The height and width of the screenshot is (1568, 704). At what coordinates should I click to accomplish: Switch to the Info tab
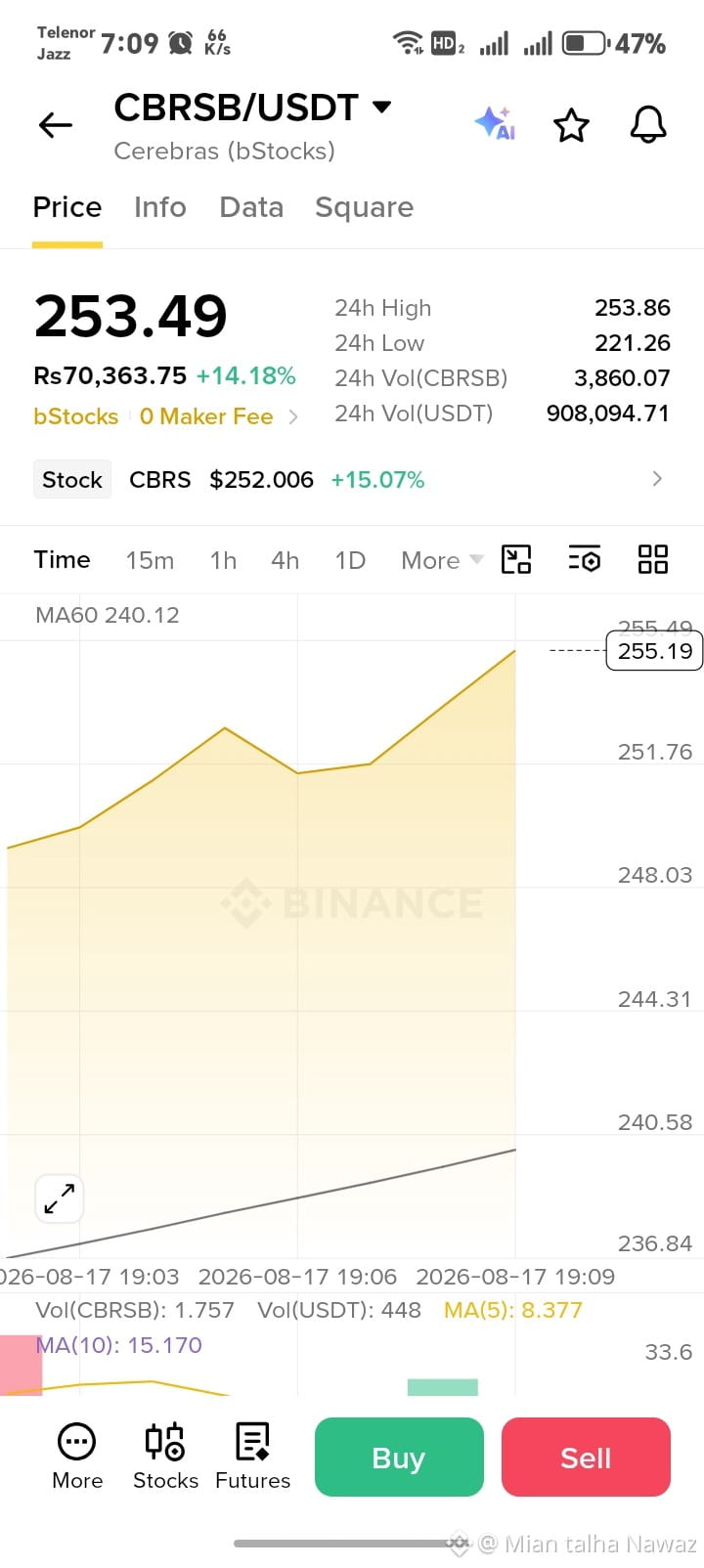(160, 207)
